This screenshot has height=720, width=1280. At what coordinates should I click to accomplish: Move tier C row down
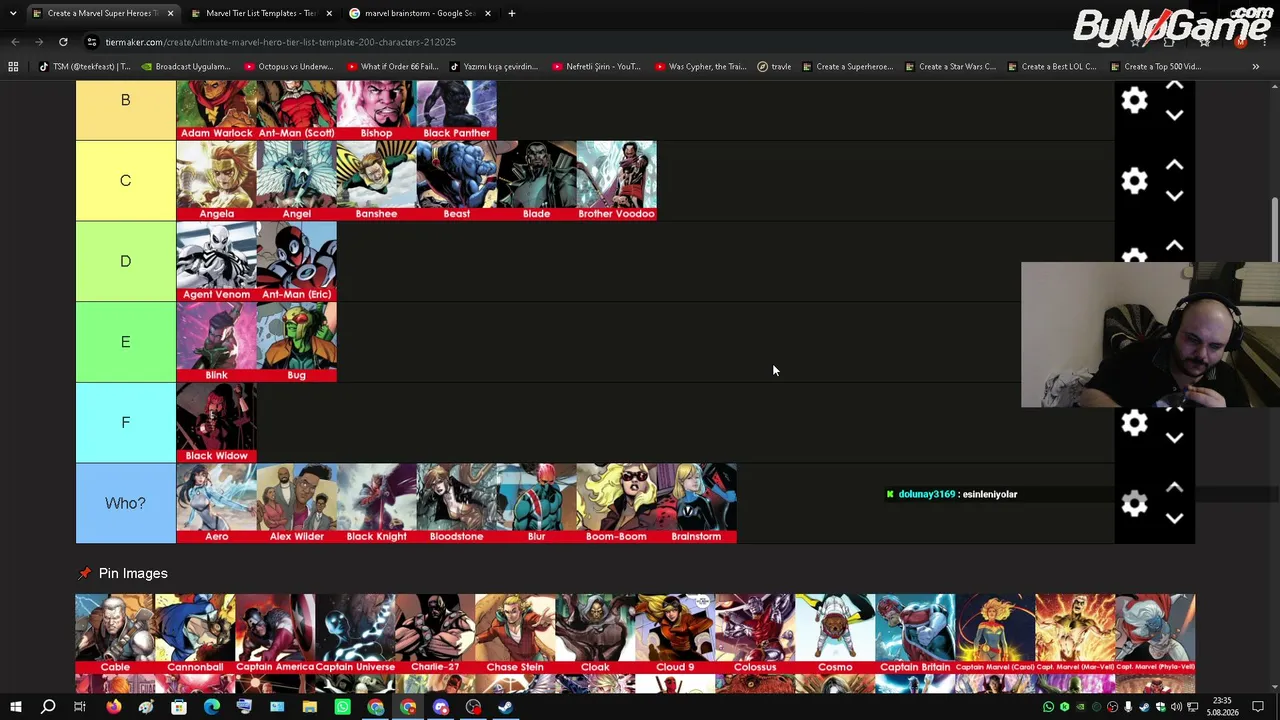[1175, 196]
